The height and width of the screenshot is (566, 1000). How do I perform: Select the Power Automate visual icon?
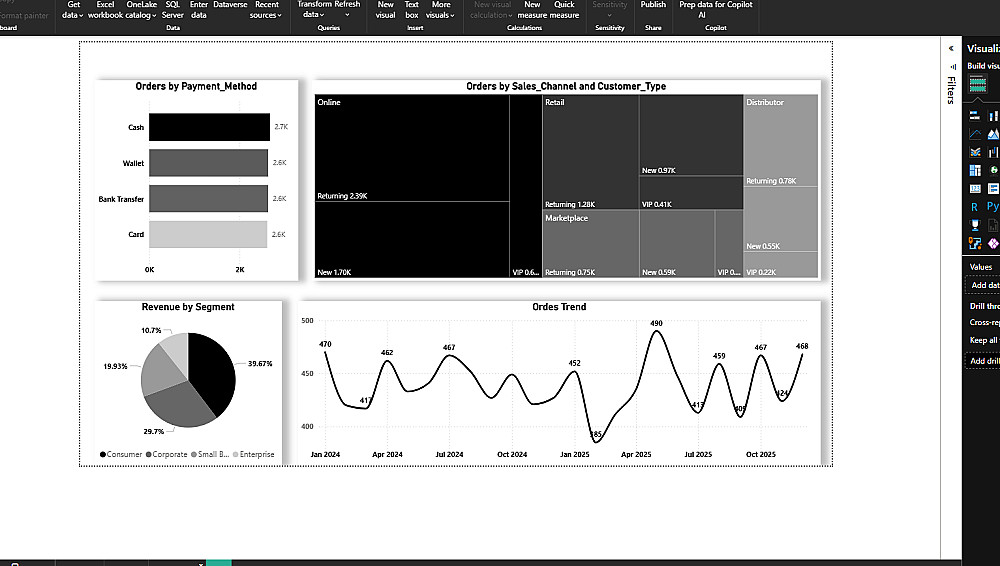[x=974, y=243]
